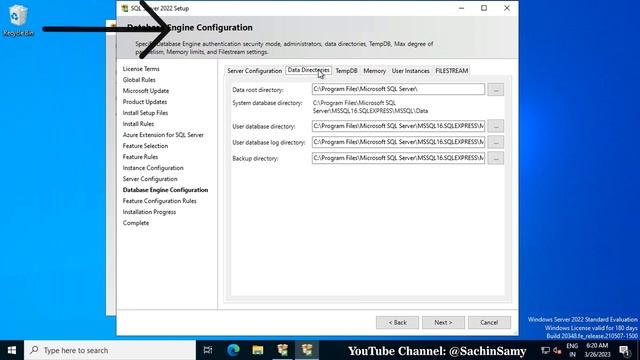Open the Recycle Bin desktop icon

pos(18,20)
